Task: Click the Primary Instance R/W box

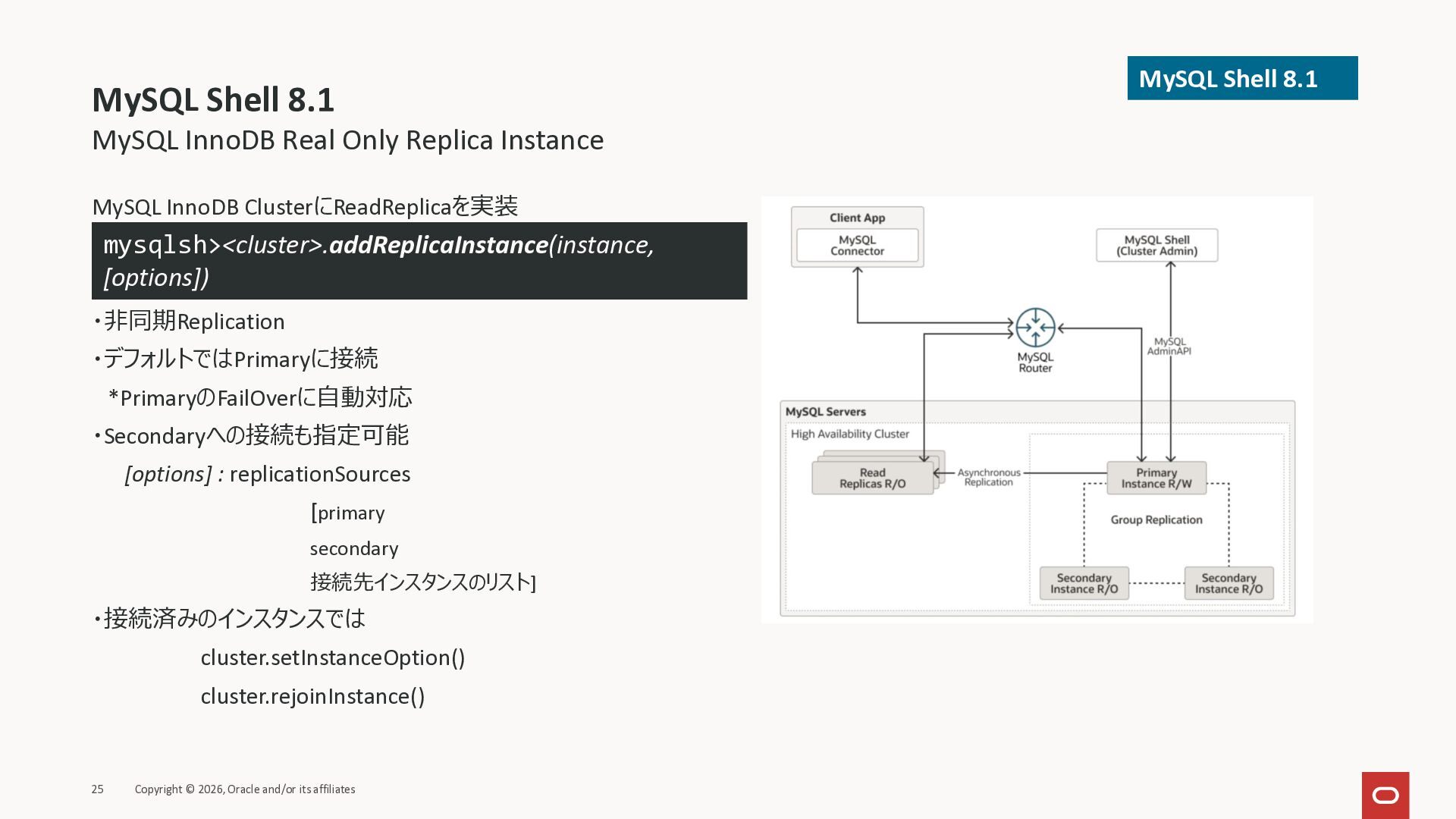Action: coord(1156,478)
